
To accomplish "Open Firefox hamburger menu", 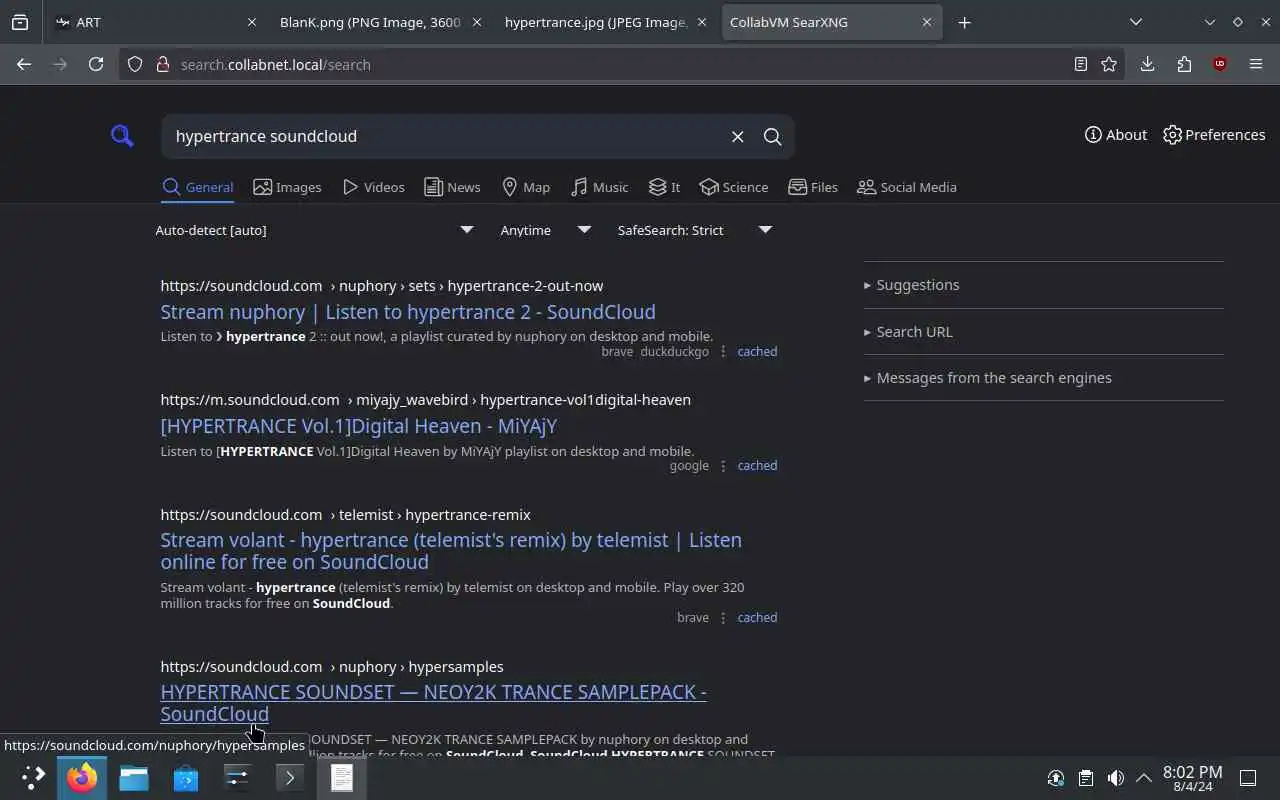I will click(1256, 64).
